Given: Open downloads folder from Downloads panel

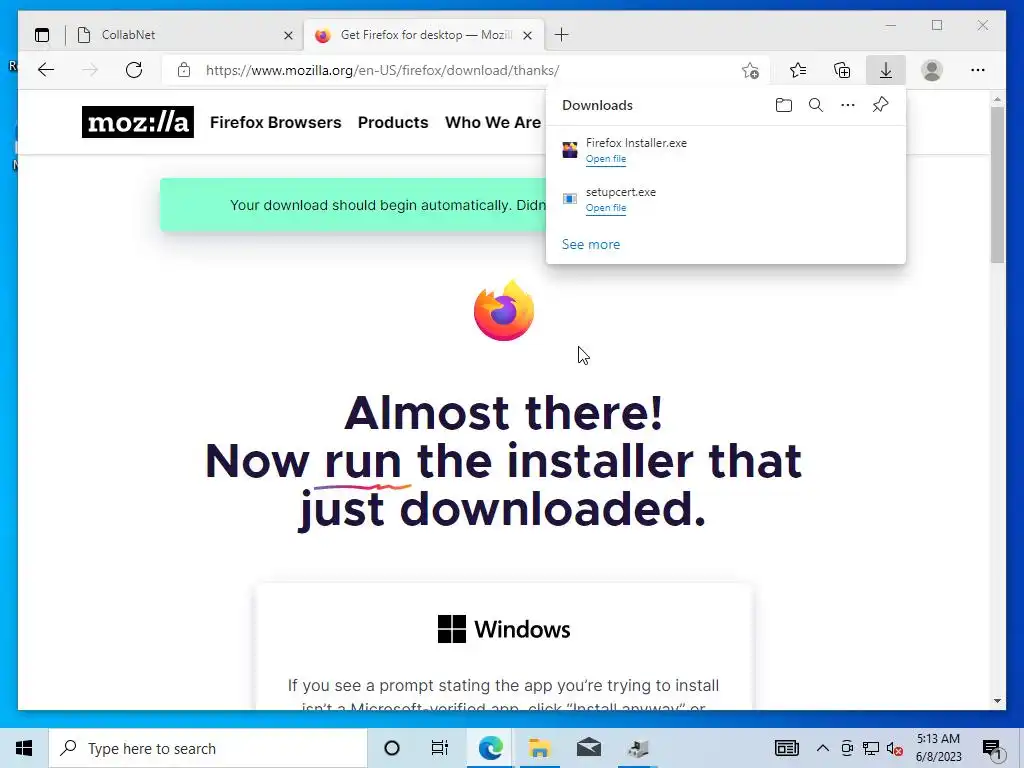Looking at the screenshot, I should coord(784,105).
